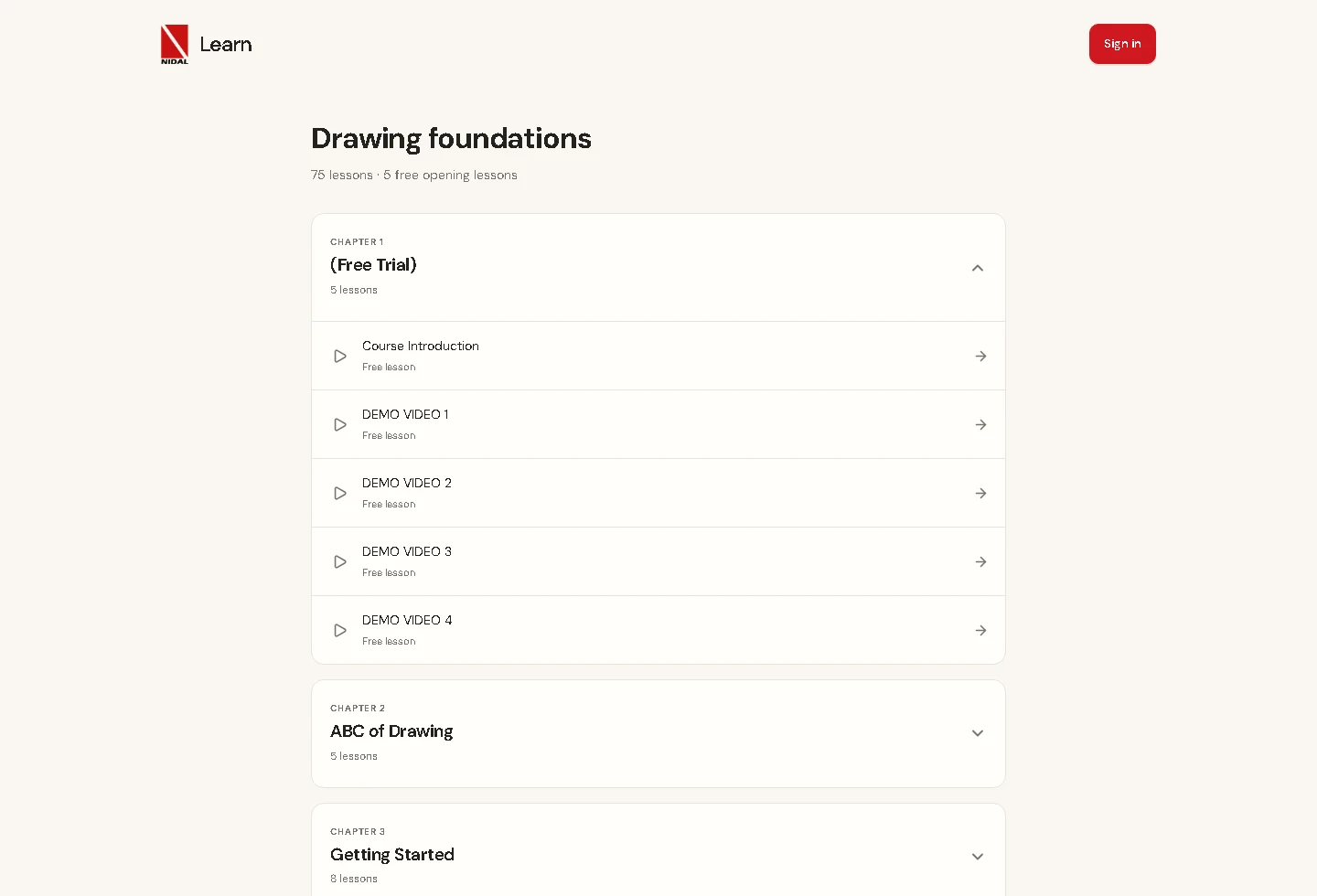Click the play icon beside Course Introduction
The image size is (1317, 896).
coord(340,357)
